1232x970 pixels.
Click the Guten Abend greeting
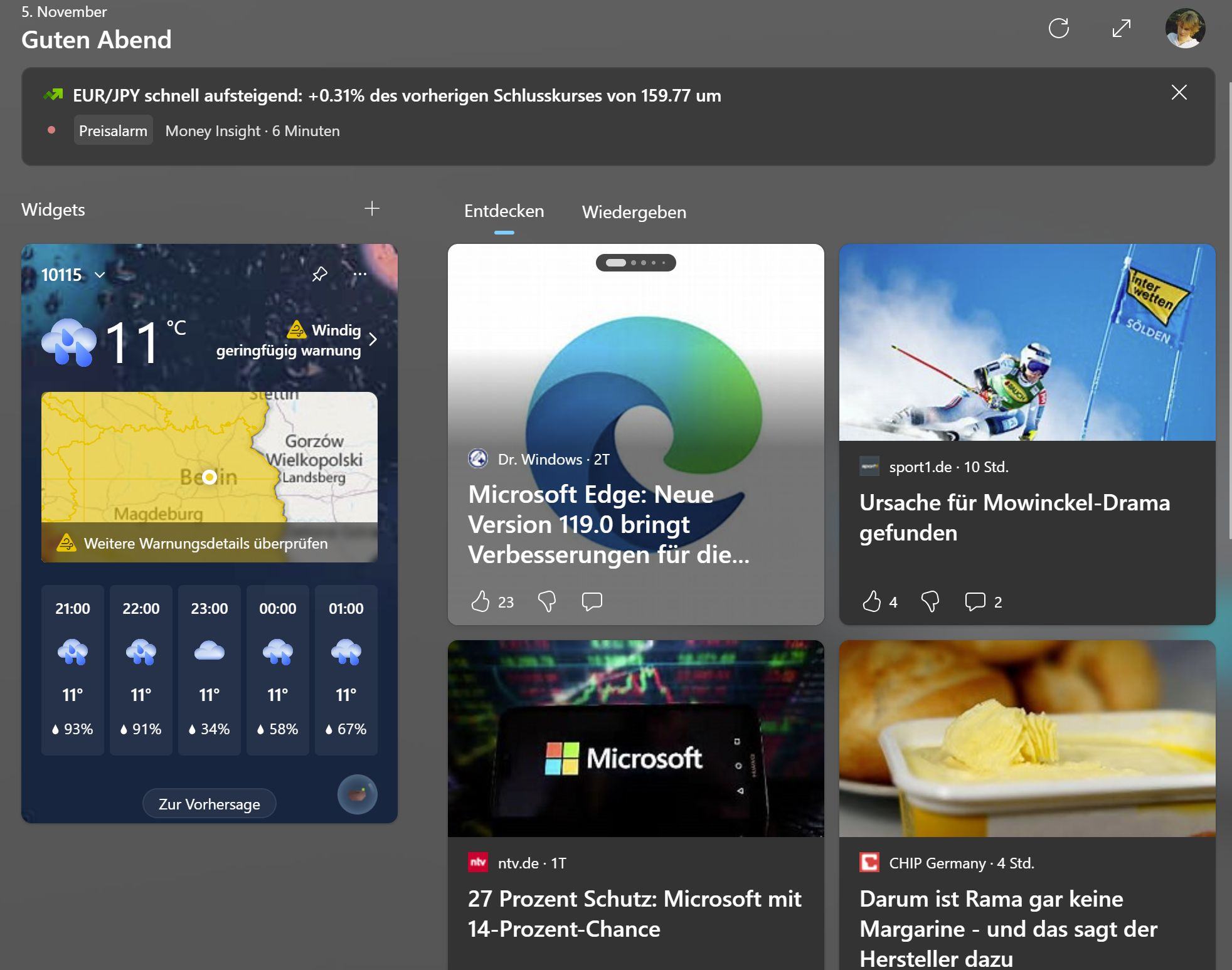(x=97, y=40)
